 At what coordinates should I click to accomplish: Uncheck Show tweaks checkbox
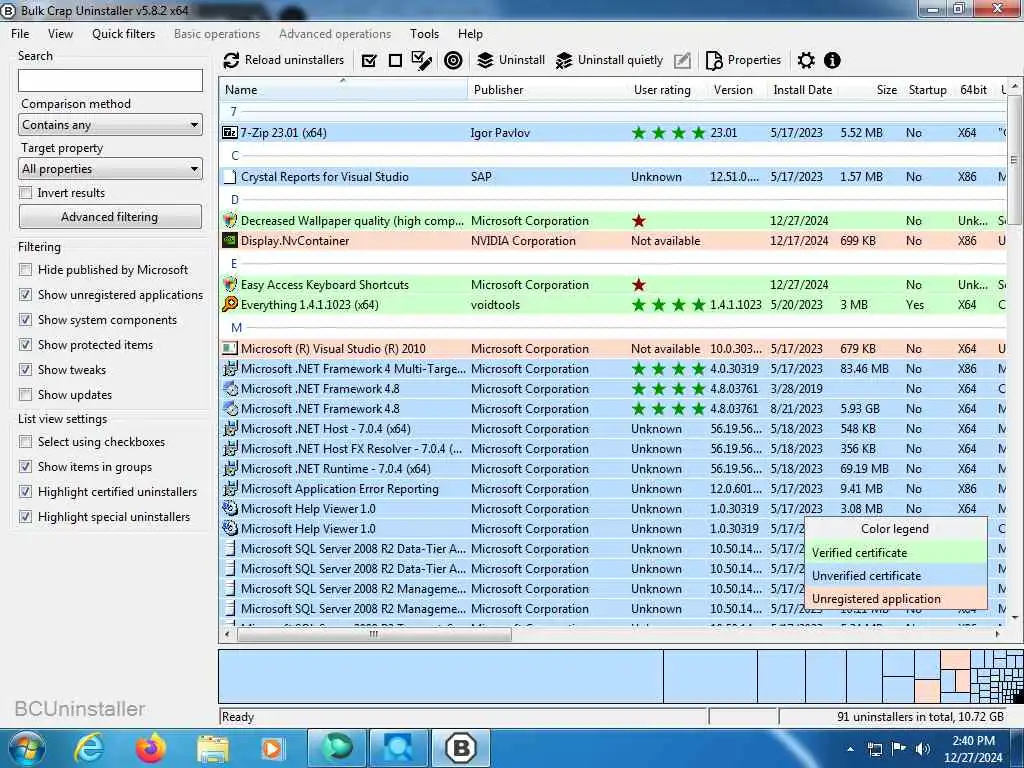[25, 370]
